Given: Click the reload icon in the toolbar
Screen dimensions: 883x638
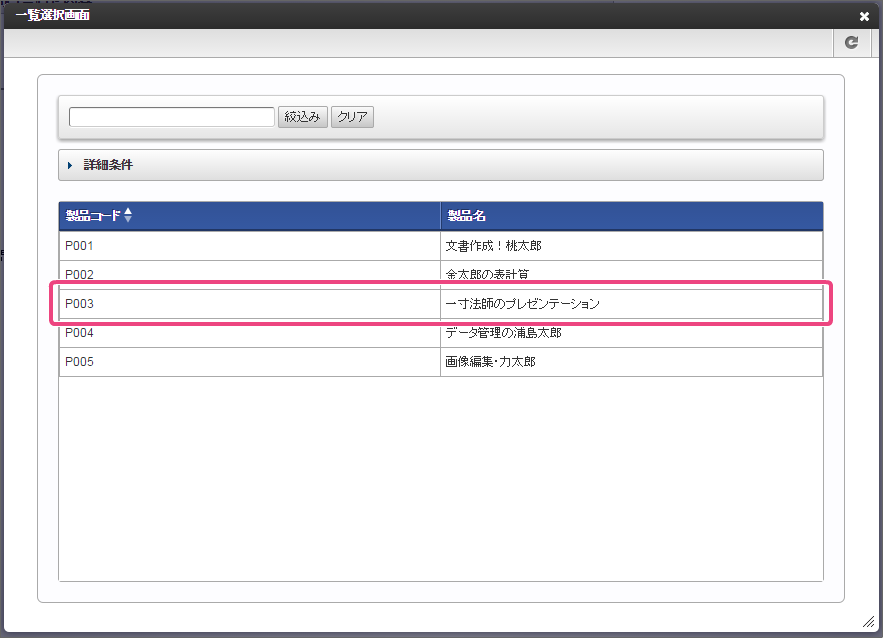Looking at the screenshot, I should (851, 43).
